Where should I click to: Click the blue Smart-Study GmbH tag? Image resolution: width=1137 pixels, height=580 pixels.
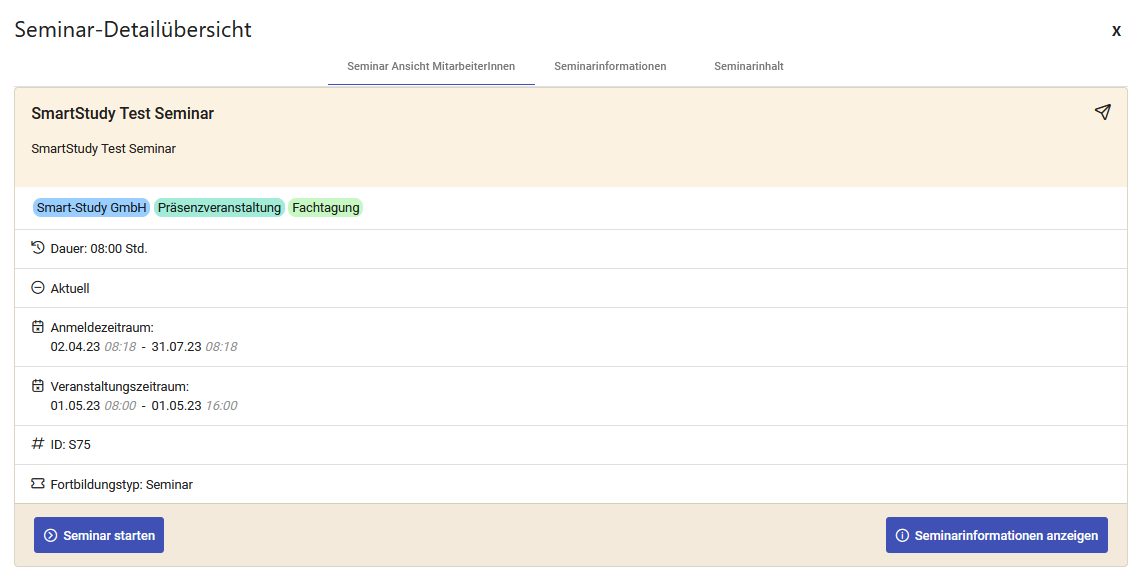coord(92,208)
